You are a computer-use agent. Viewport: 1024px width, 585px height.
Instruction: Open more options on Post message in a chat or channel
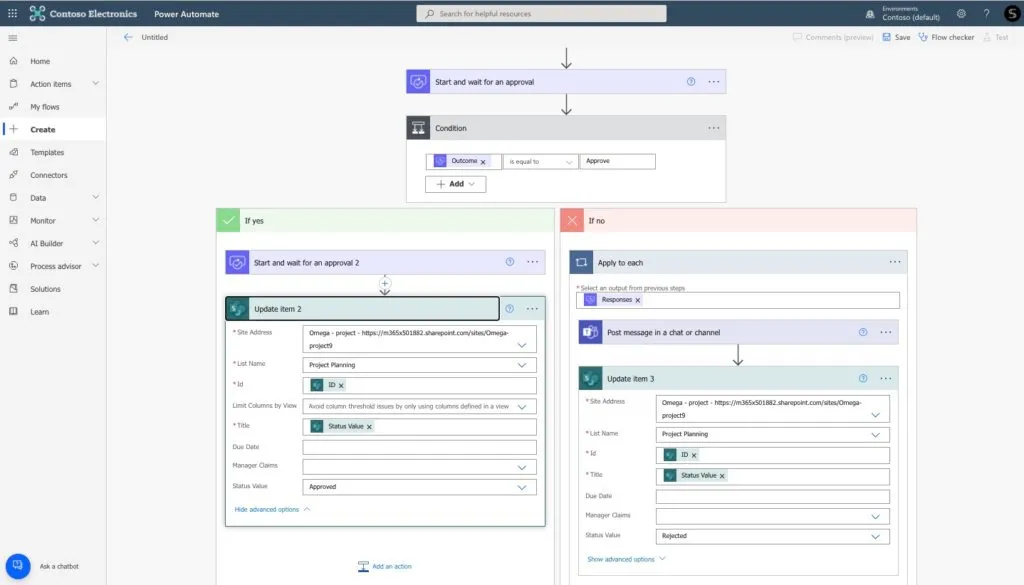coord(886,332)
